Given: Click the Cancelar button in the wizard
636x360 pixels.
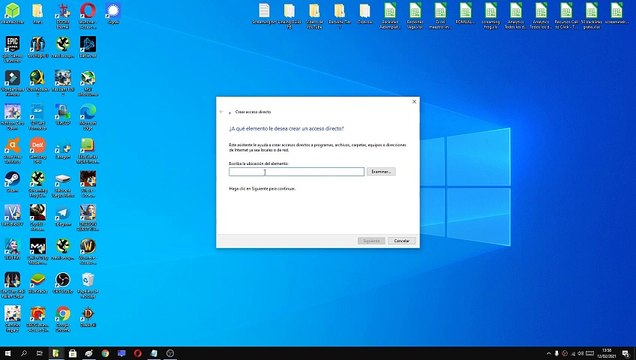Looking at the screenshot, I should pos(402,241).
